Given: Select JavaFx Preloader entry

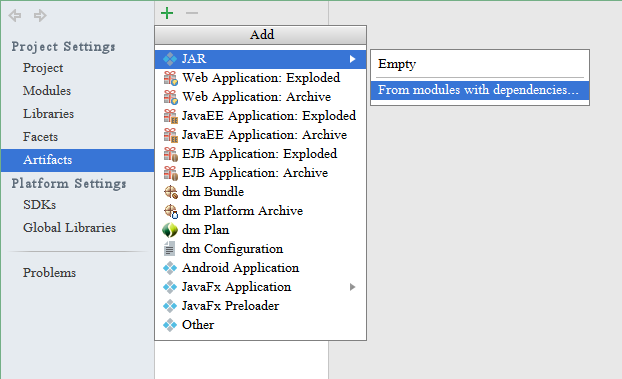Looking at the screenshot, I should pyautogui.click(x=260, y=306).
